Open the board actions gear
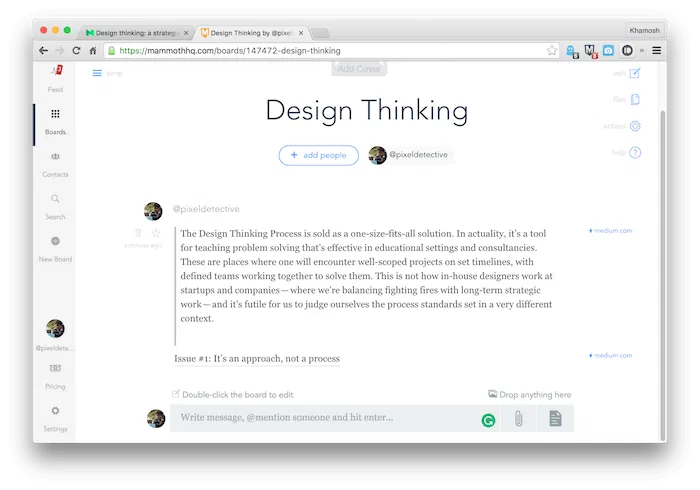This screenshot has width=700, height=490. [635, 126]
